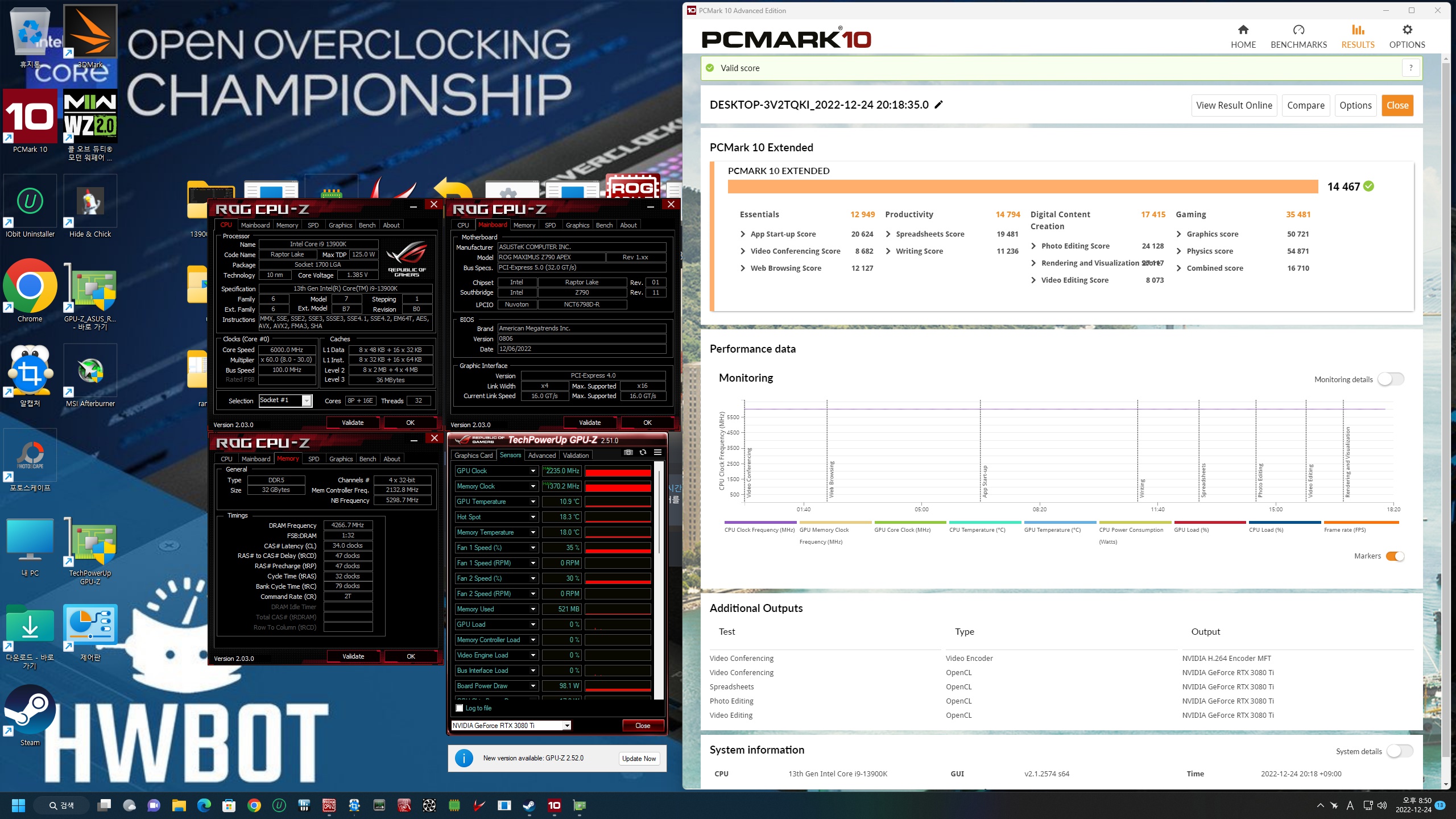Image resolution: width=1456 pixels, height=819 pixels.
Task: Open the Hot Spot sensor dropdown
Action: click(x=533, y=517)
